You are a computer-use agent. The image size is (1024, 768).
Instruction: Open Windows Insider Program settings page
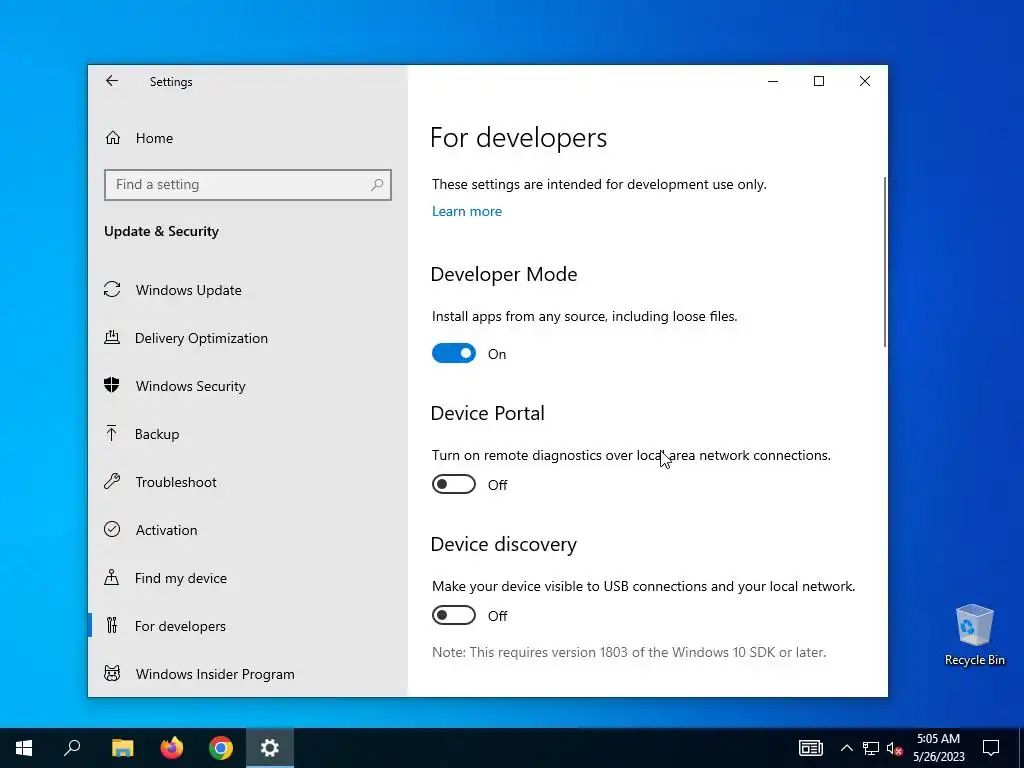coord(248,674)
